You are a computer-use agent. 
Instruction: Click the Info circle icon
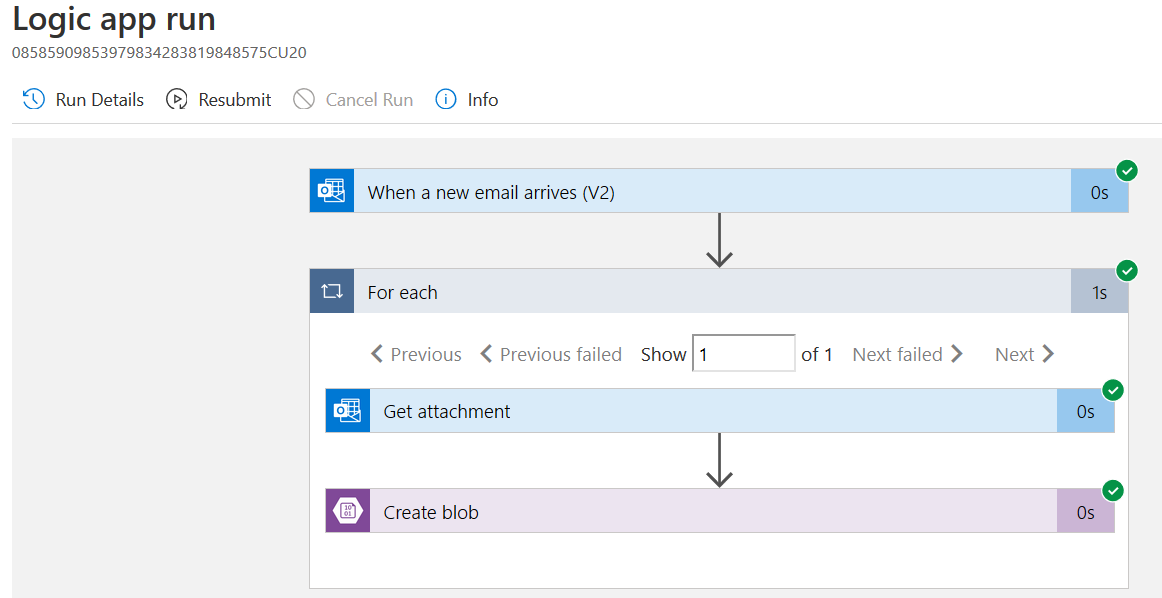446,99
